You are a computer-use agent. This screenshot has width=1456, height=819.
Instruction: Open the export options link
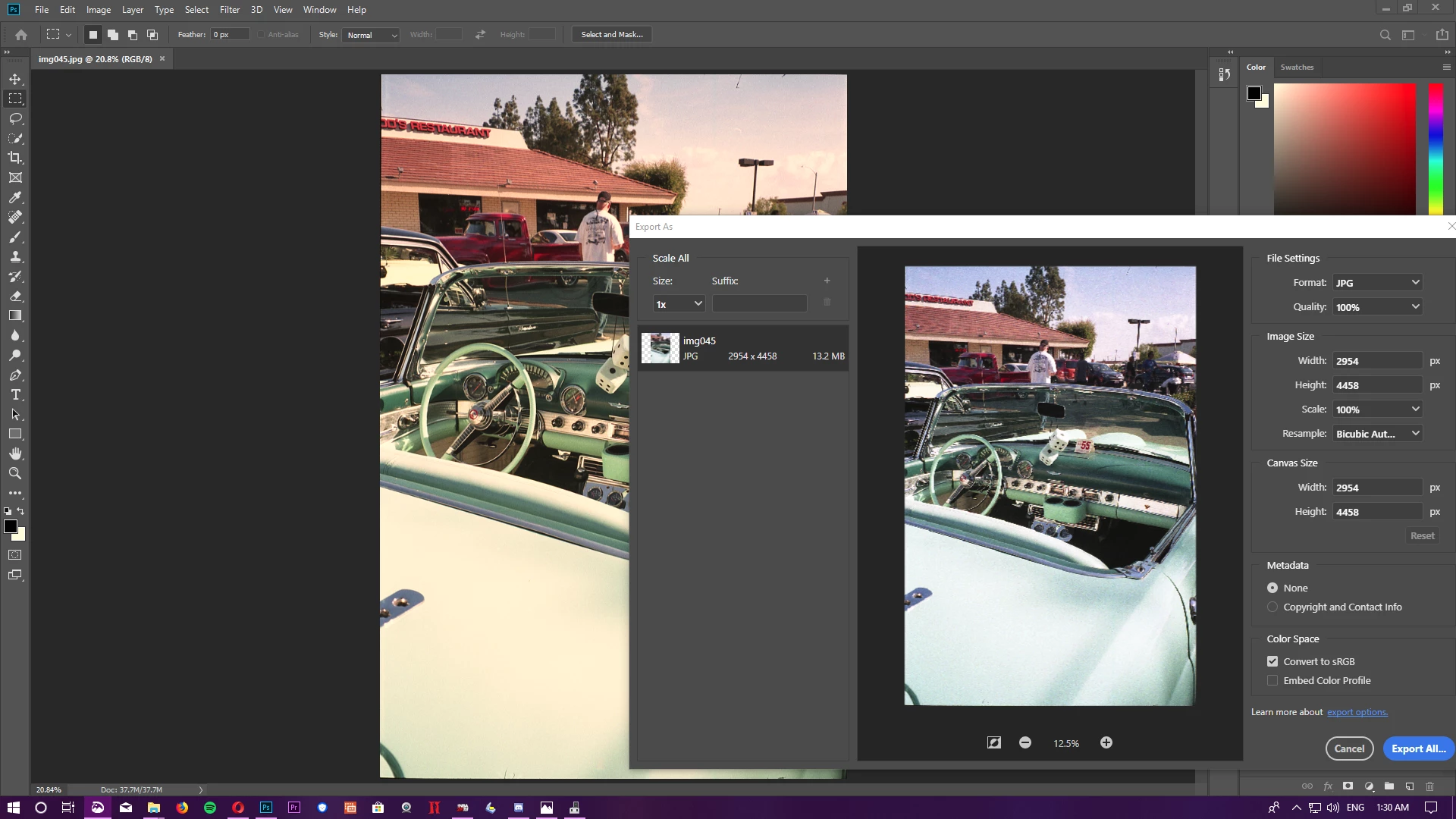1357,712
